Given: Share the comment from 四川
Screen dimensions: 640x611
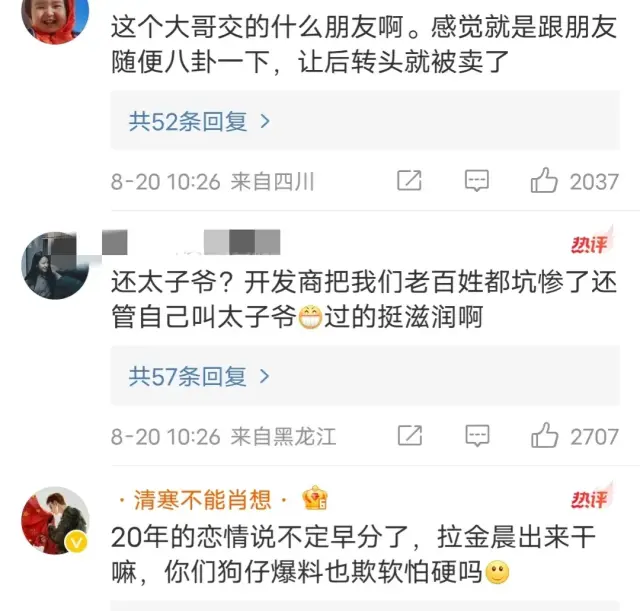Looking at the screenshot, I should [409, 180].
